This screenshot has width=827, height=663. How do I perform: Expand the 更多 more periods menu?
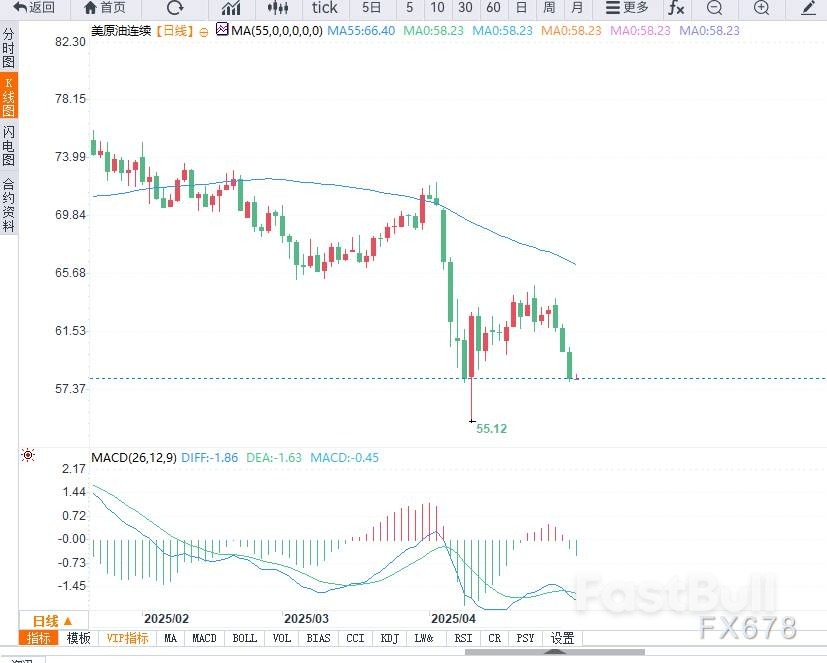point(628,8)
